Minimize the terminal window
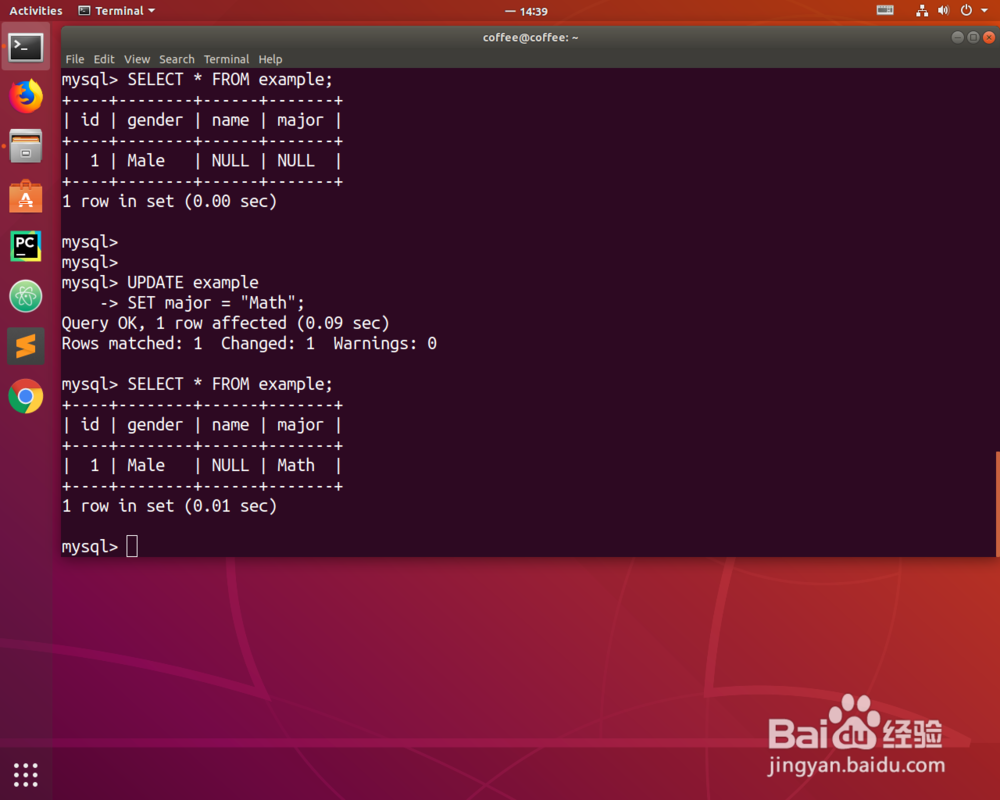The image size is (1000, 800). [957, 38]
